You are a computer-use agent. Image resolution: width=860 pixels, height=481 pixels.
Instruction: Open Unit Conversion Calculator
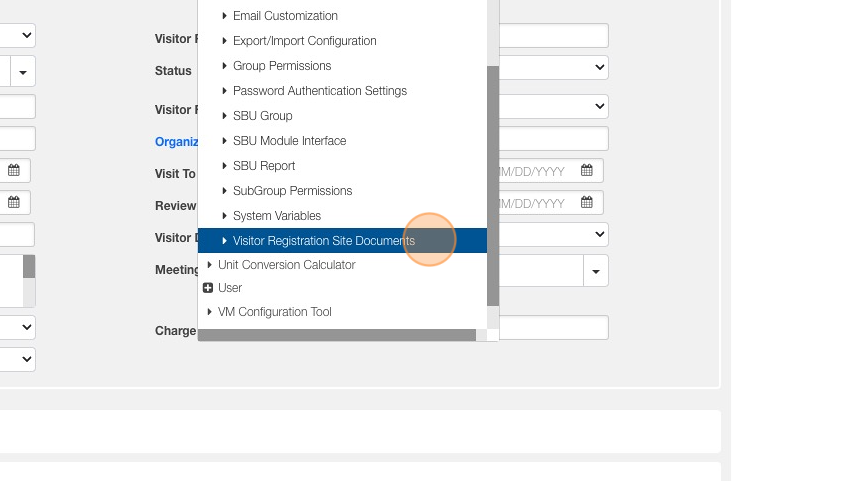tap(287, 265)
